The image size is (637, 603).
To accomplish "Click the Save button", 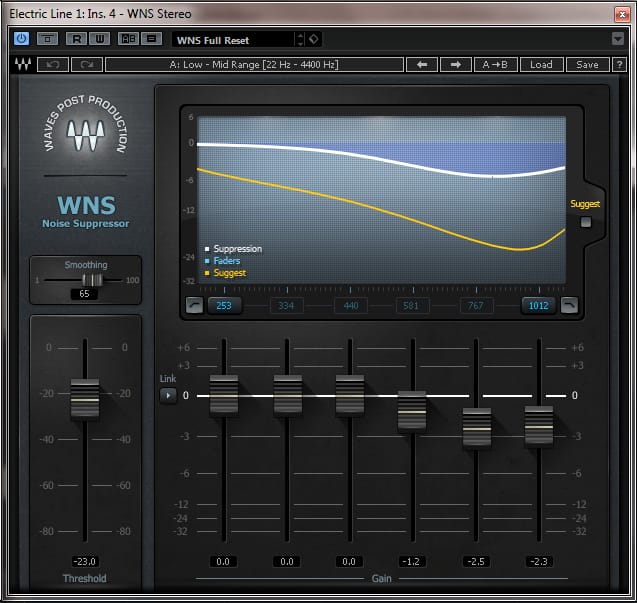I will click(587, 65).
